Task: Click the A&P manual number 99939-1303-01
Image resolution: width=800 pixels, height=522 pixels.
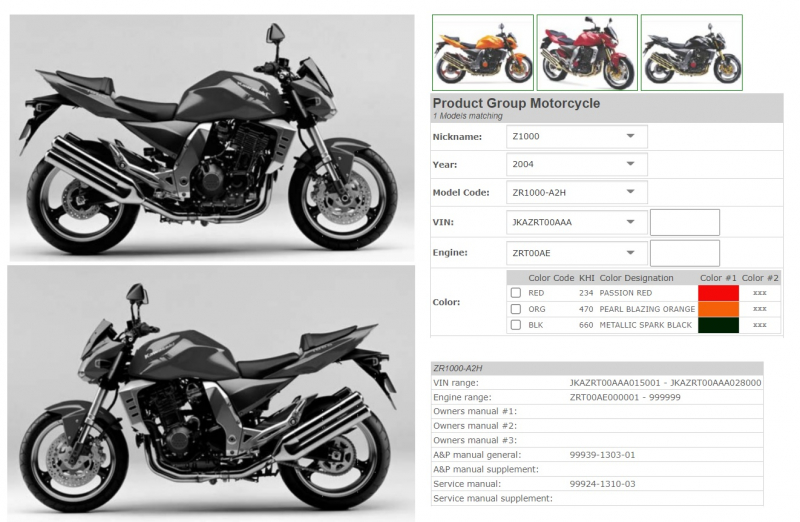Action: click(603, 455)
